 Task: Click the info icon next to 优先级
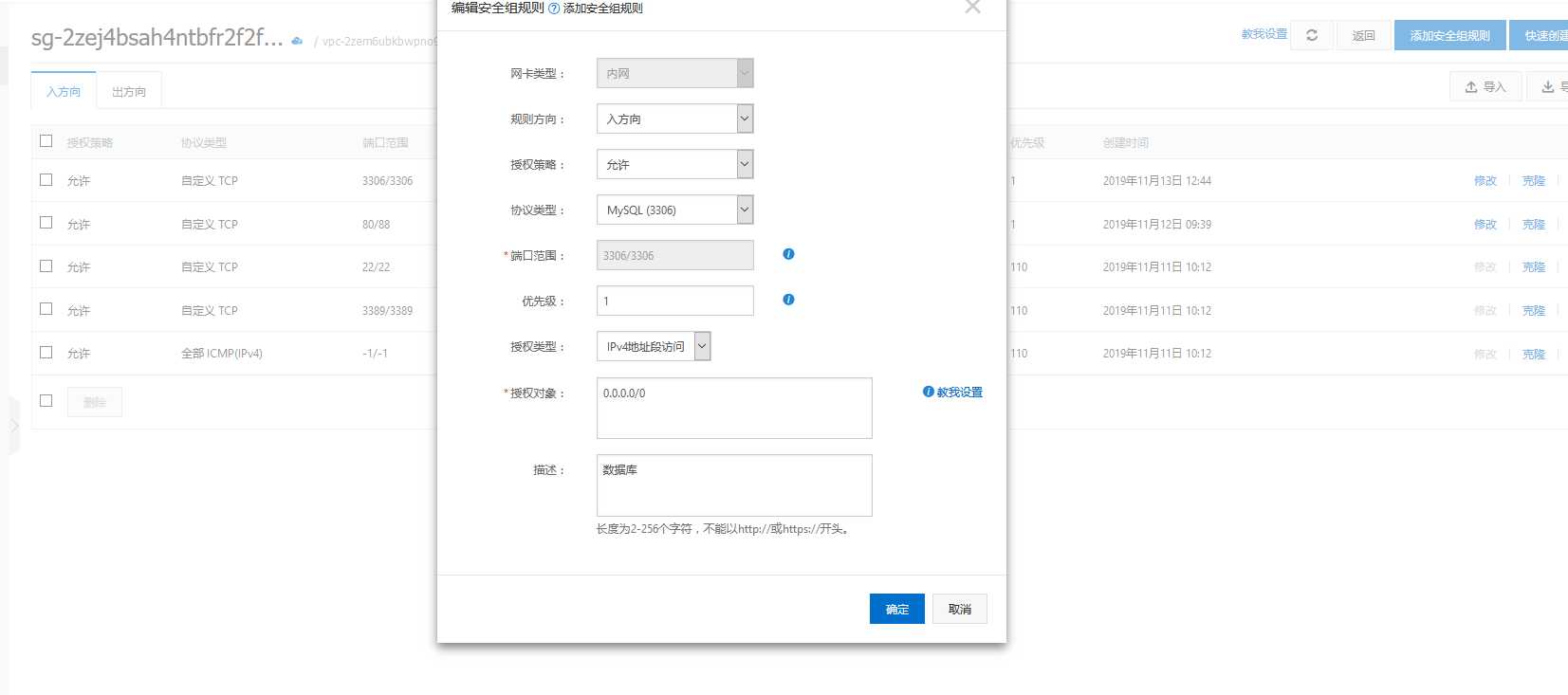click(788, 300)
